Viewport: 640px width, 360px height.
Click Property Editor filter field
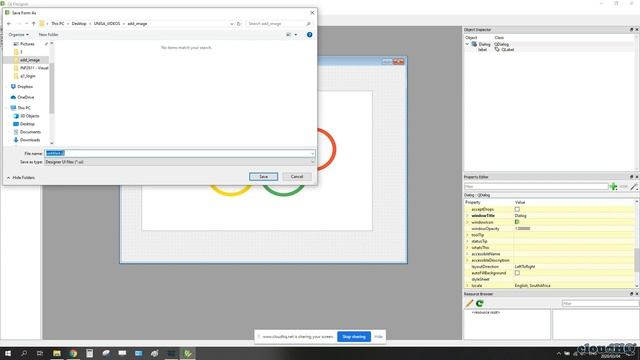pos(536,187)
